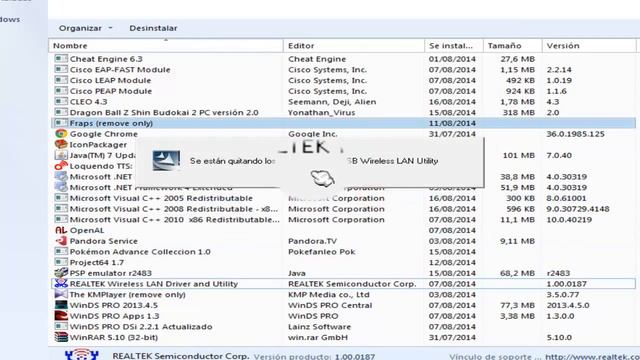Click version 36.0.1985.125 cell
The width and height of the screenshot is (640, 360).
click(x=576, y=133)
